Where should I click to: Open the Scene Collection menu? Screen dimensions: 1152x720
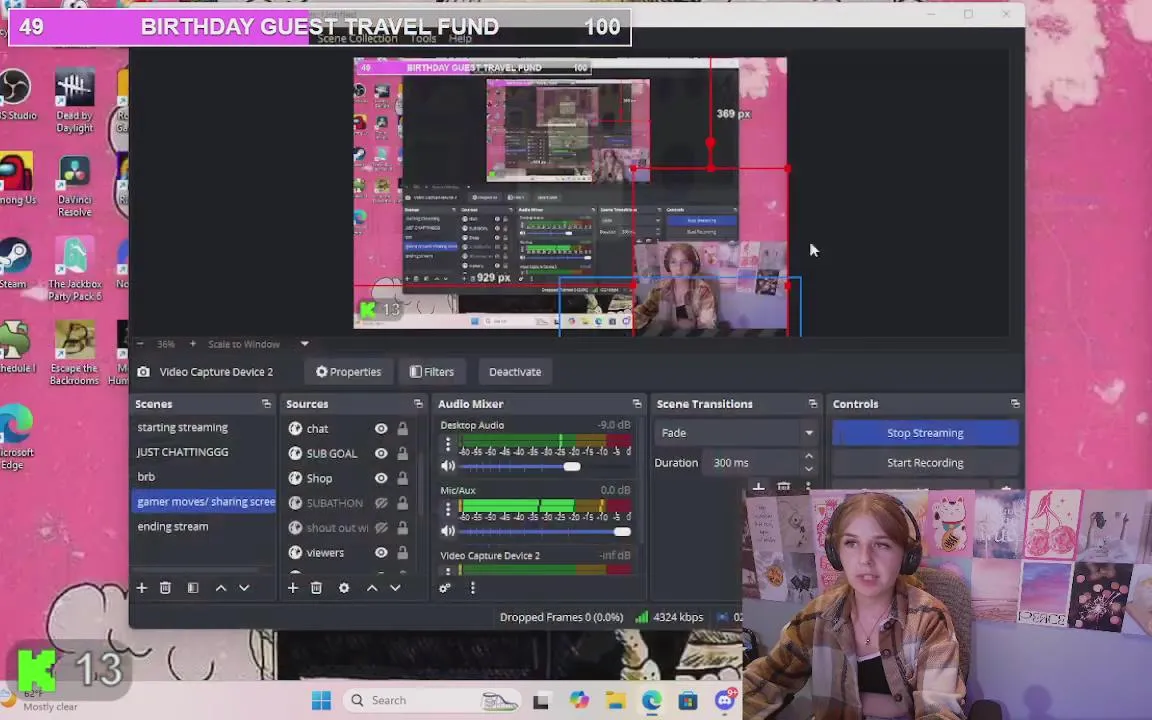coord(357,38)
